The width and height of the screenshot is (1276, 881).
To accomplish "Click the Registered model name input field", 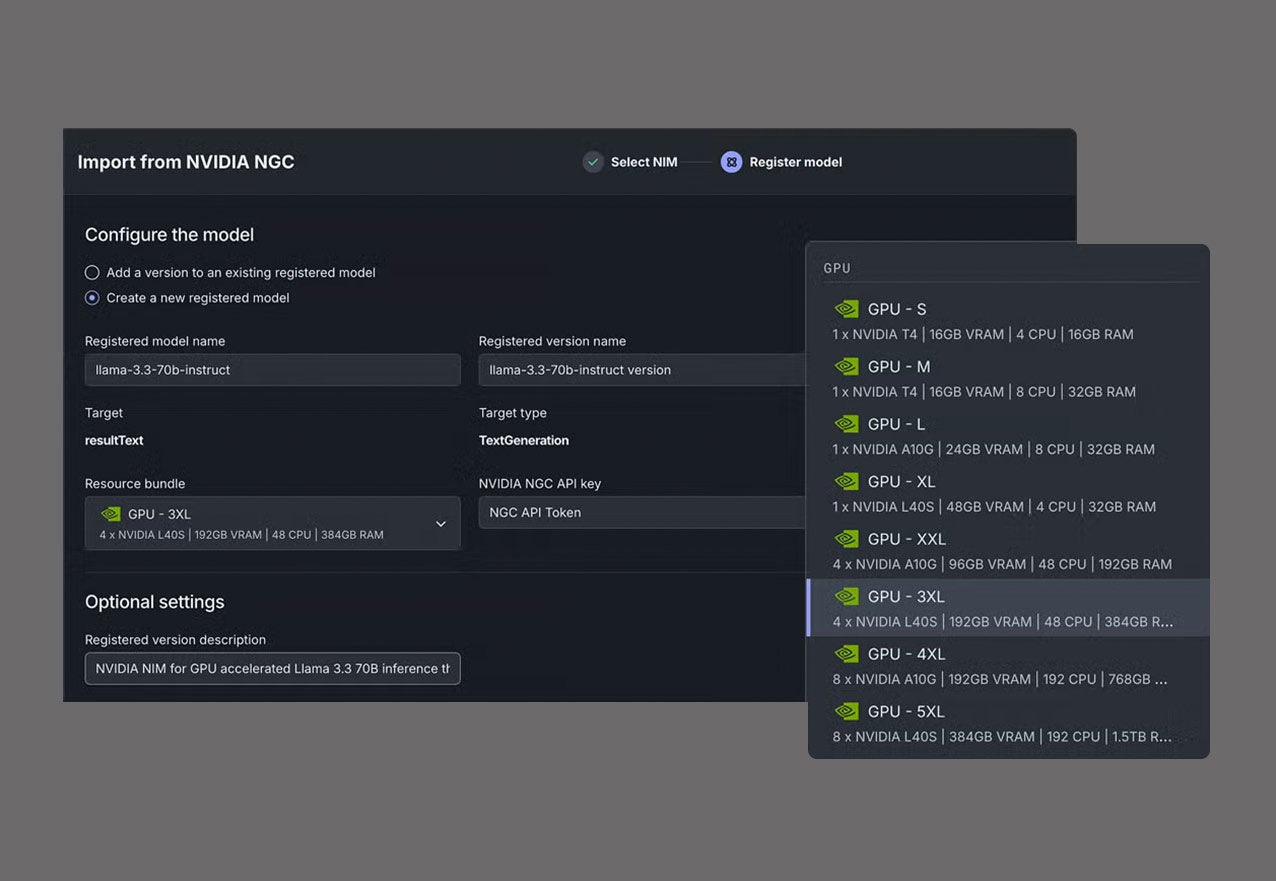I will (x=272, y=369).
